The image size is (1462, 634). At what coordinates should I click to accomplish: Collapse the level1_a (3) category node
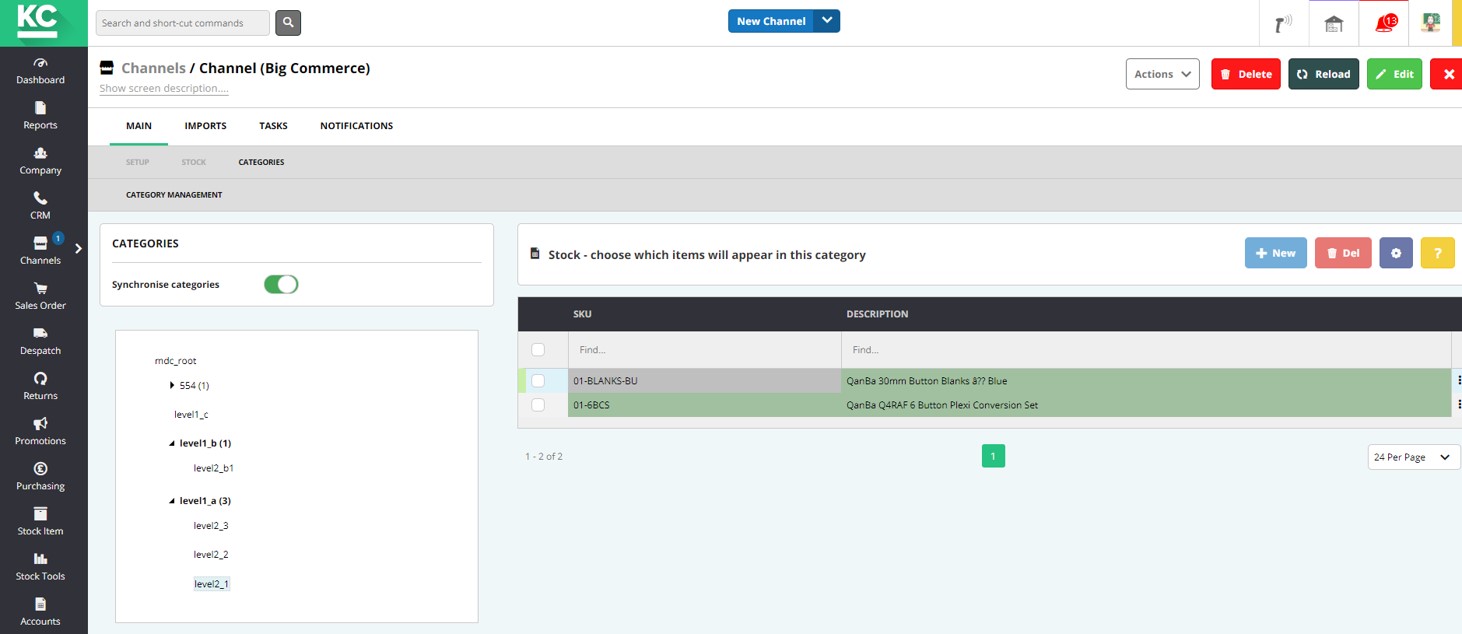coord(172,501)
